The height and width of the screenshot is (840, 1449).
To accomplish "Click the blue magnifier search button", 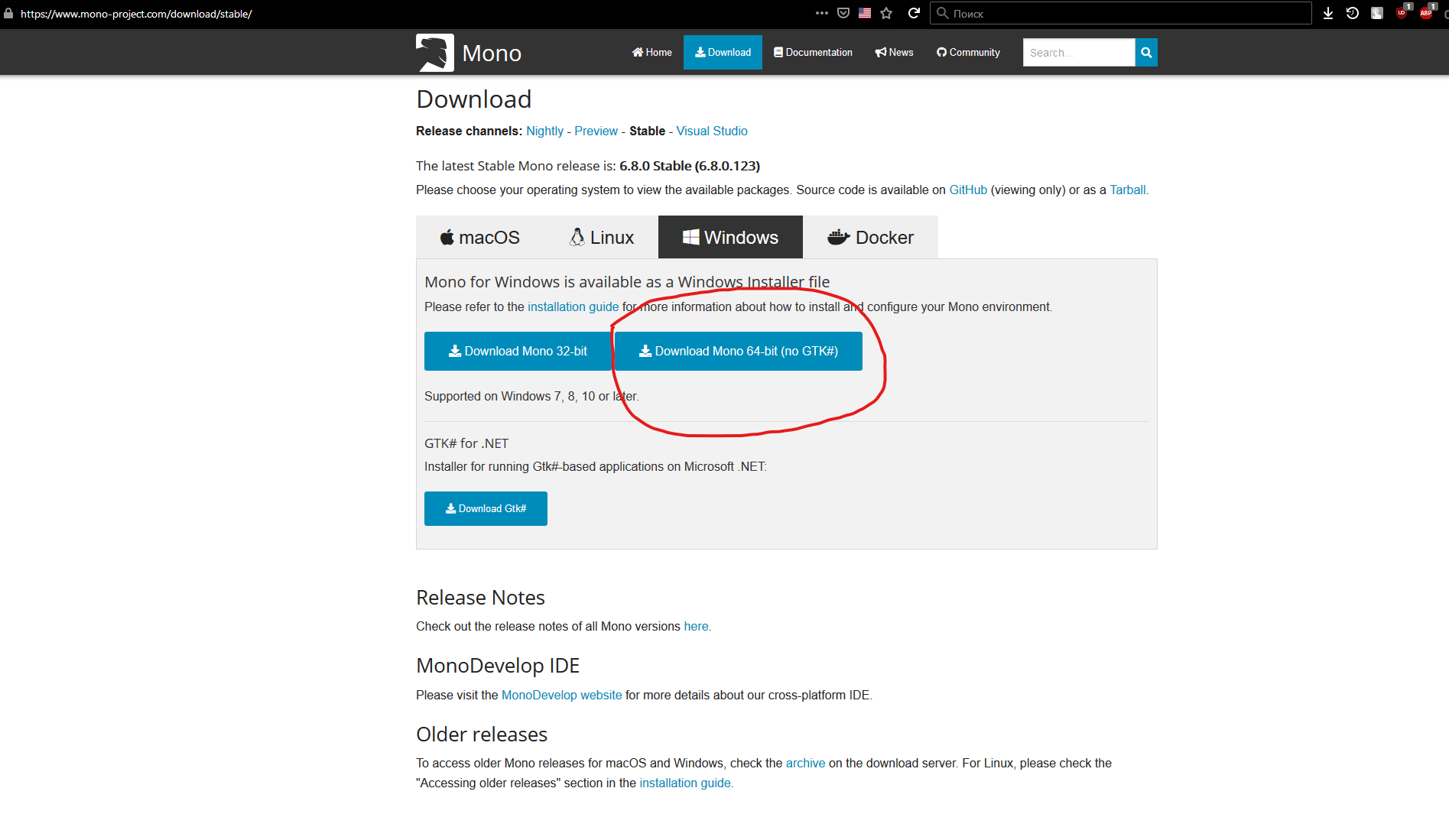I will pos(1146,53).
